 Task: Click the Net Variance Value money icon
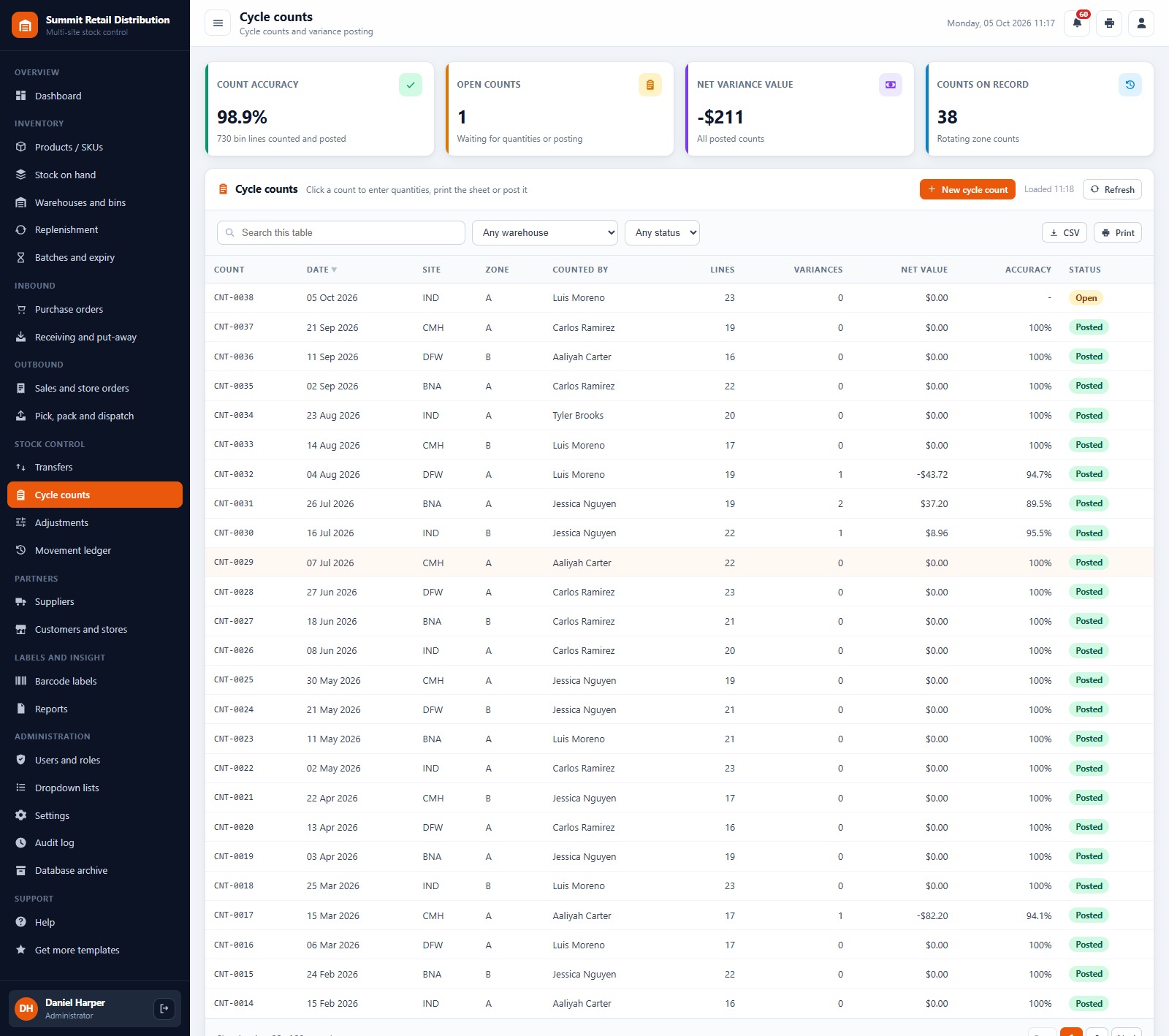pos(891,85)
